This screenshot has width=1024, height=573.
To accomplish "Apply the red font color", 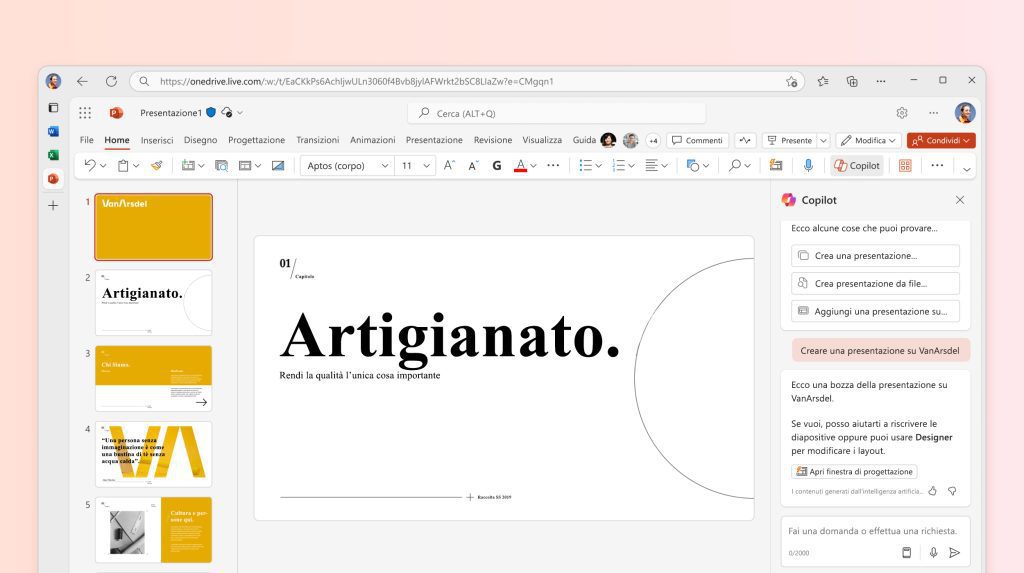I will pyautogui.click(x=520, y=165).
